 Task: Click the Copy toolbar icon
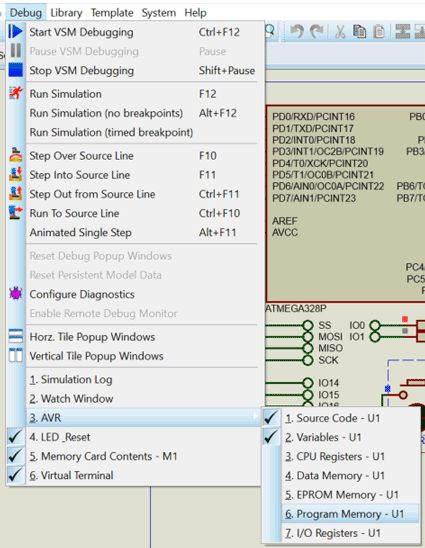[x=359, y=31]
